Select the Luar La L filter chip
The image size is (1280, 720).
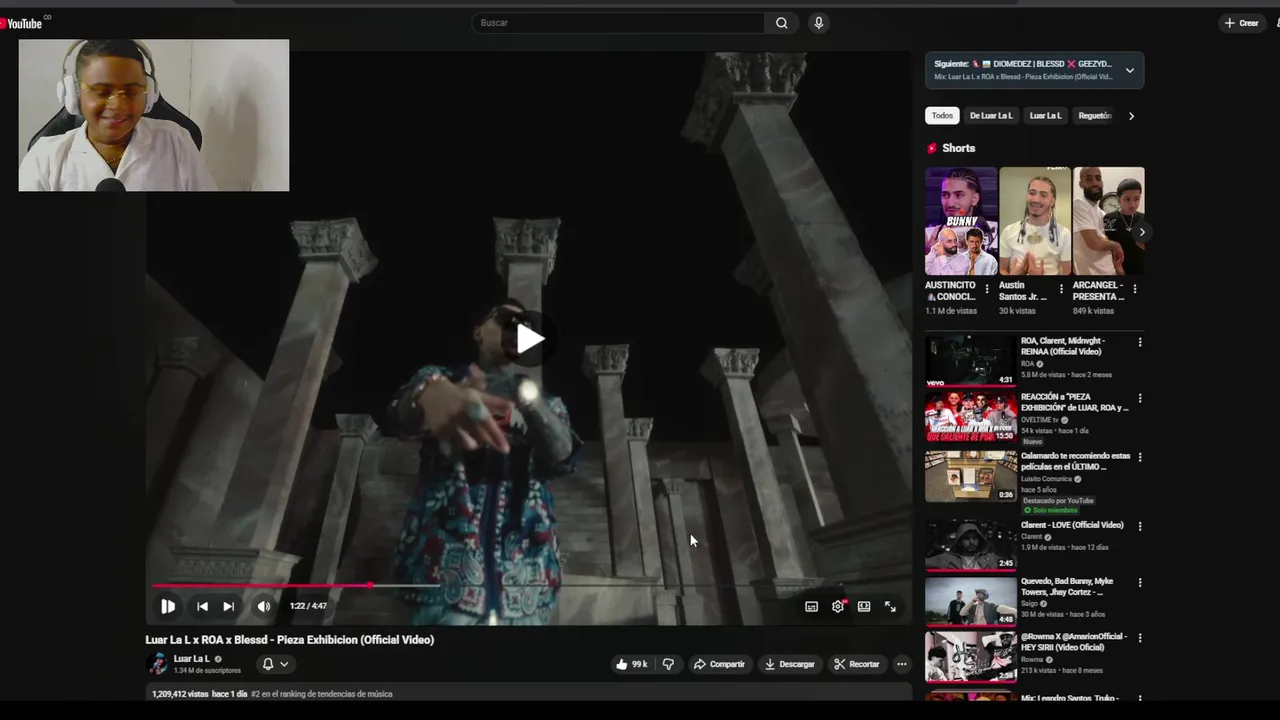1045,116
